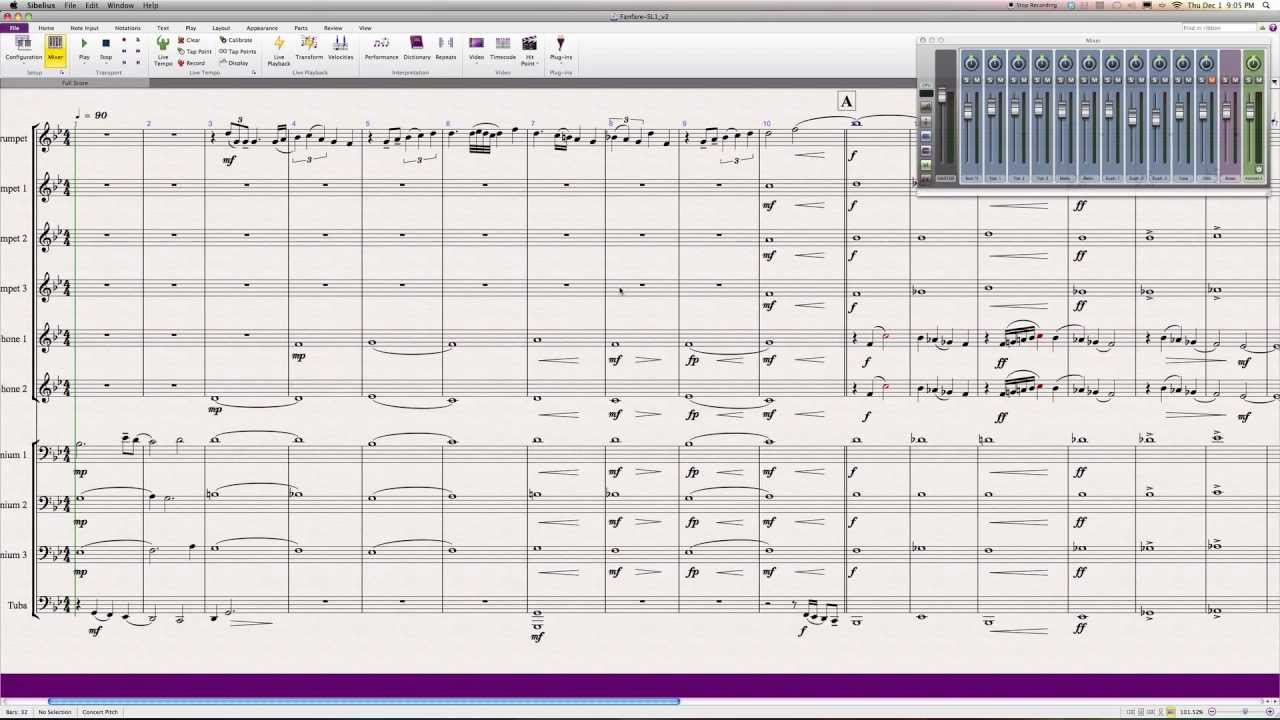Open the Sibelius application menu
Viewport: 1280px width, 720px height.
coord(41,5)
